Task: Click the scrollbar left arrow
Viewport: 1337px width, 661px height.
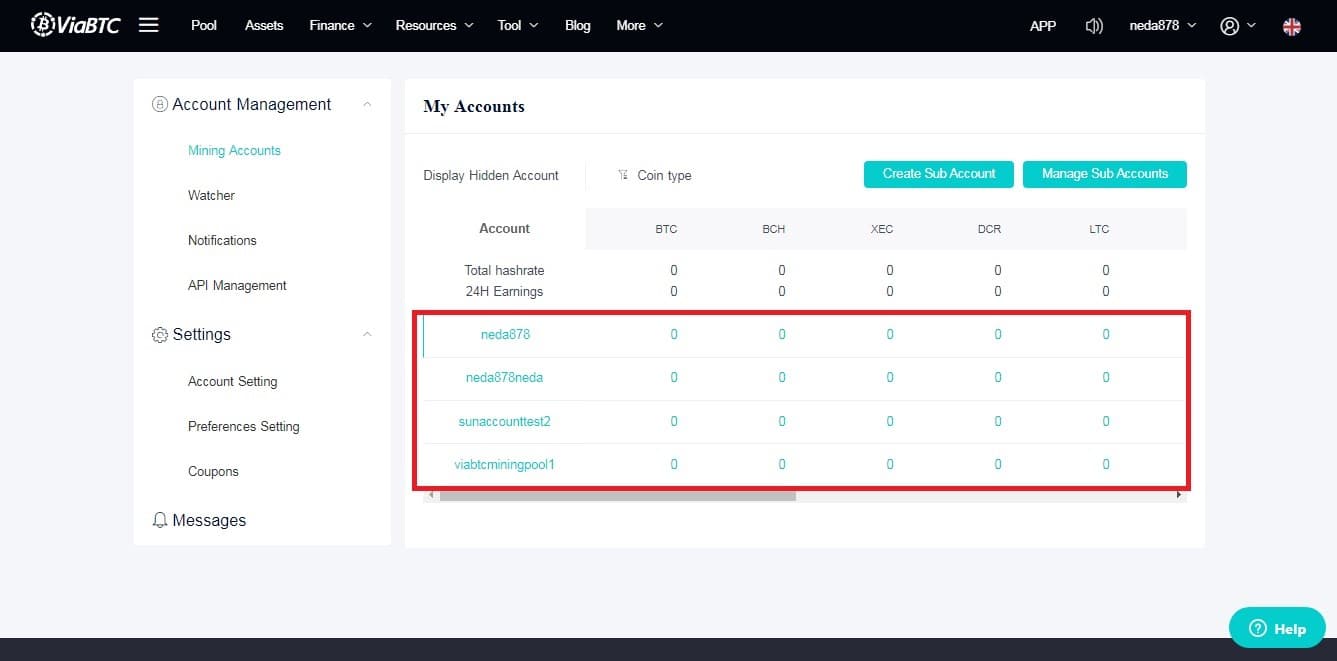Action: [x=431, y=495]
